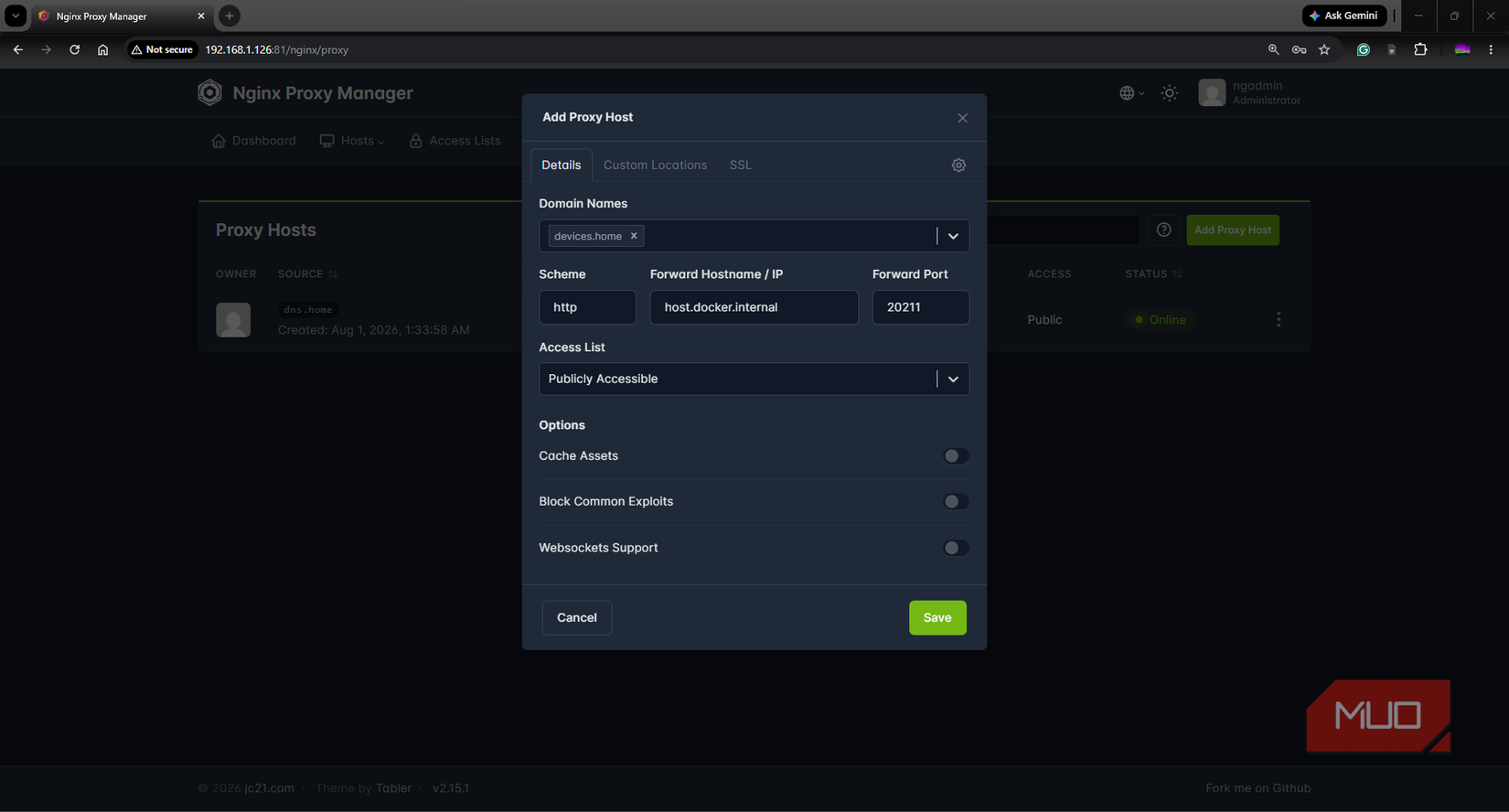Open the browser zoom indicator
Screen dimensions: 1509x812
click(x=1273, y=49)
